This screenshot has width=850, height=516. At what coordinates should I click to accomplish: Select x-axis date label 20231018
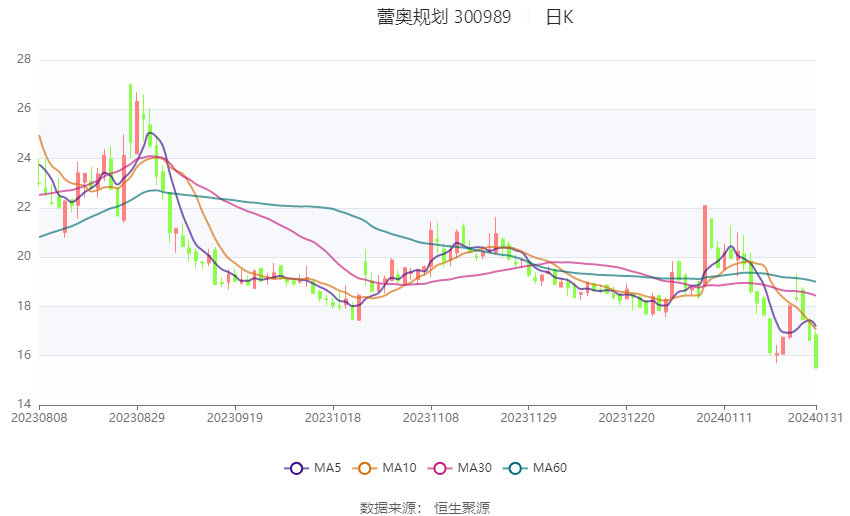pyautogui.click(x=333, y=418)
